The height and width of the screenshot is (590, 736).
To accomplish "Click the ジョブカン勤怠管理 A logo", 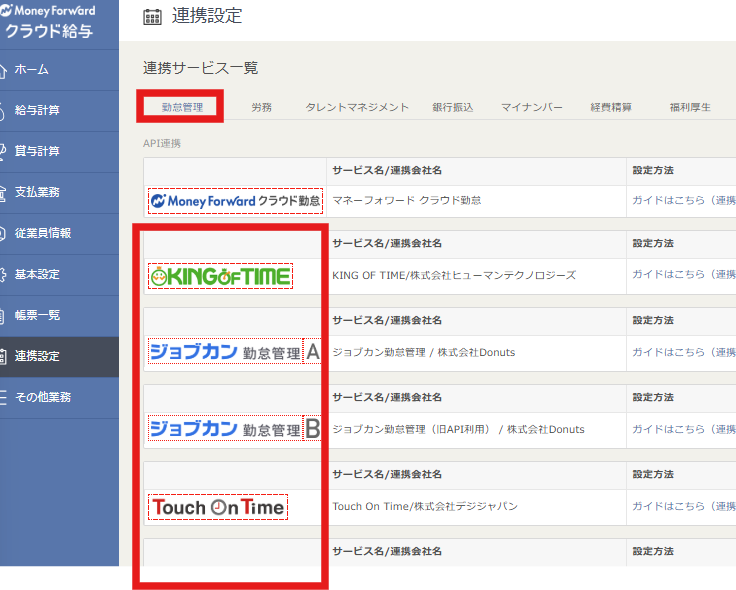I will (x=234, y=352).
